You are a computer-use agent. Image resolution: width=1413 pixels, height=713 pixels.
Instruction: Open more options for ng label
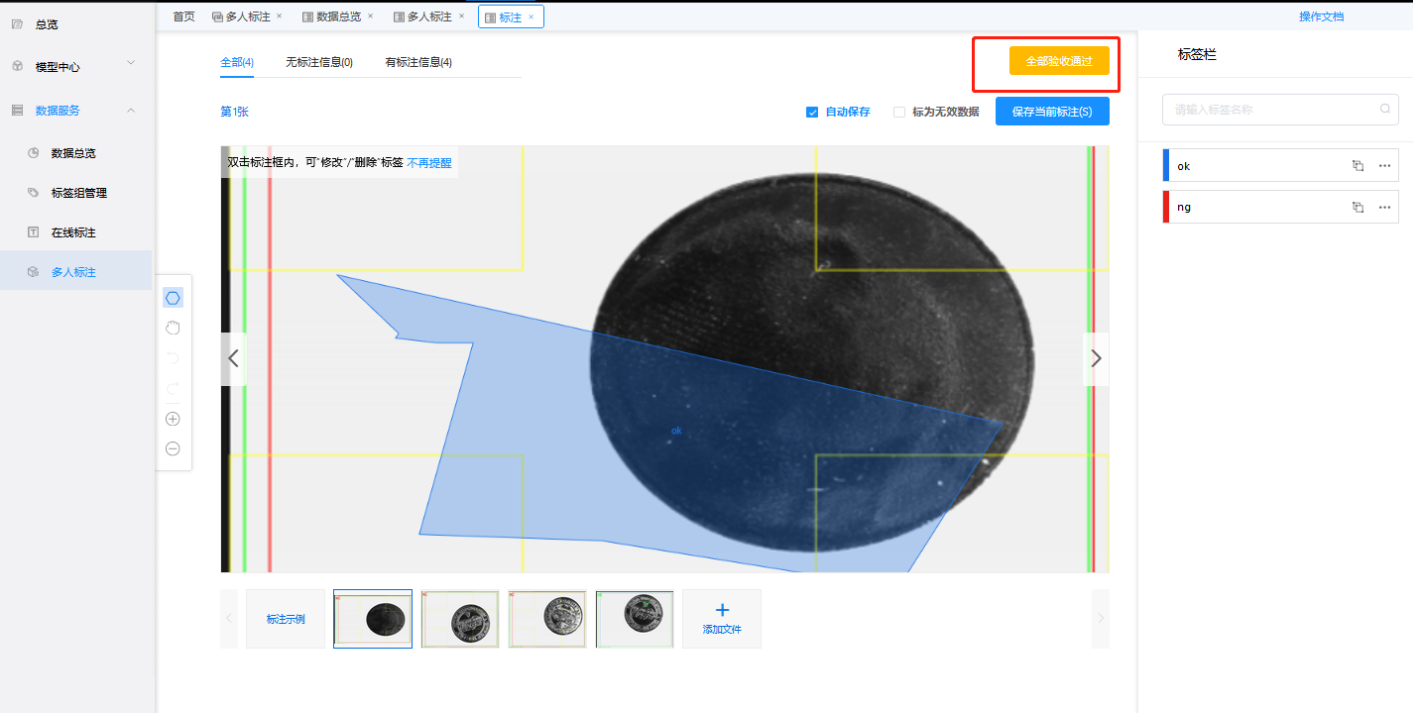(1385, 207)
